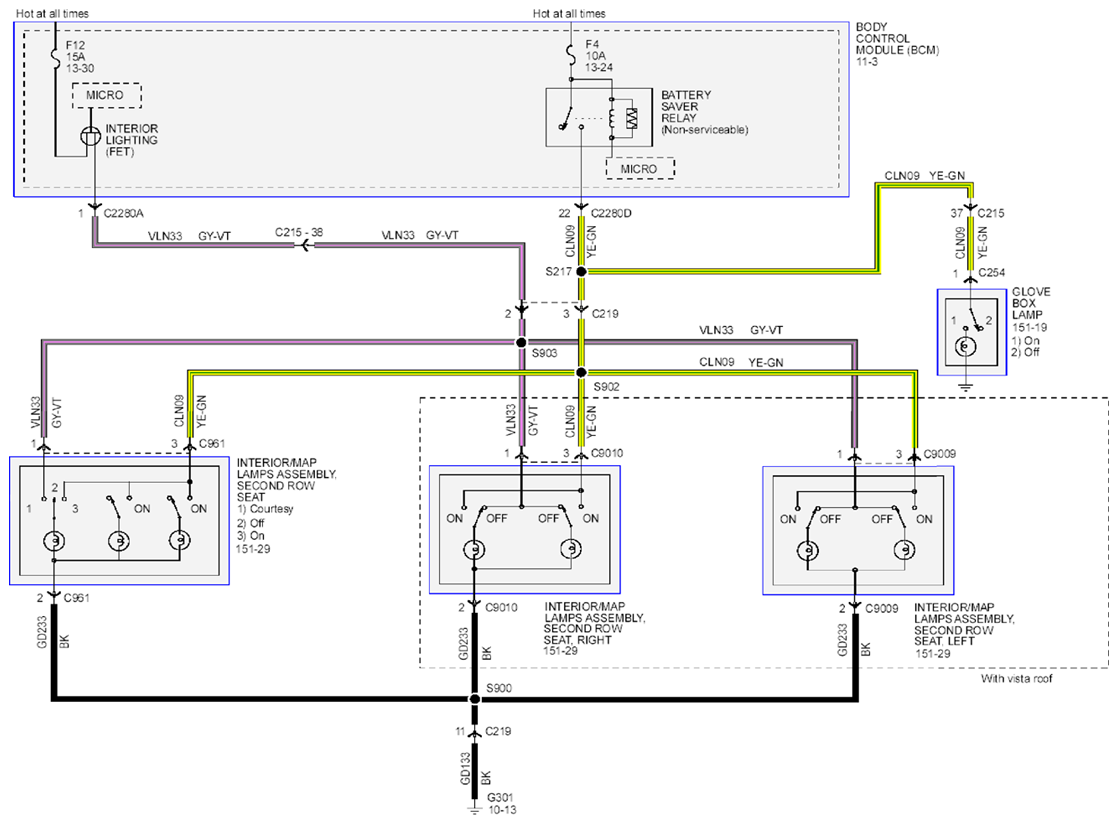This screenshot has height=824, width=1118.
Task: Click the S900 ground splice dot
Action: pyautogui.click(x=475, y=699)
